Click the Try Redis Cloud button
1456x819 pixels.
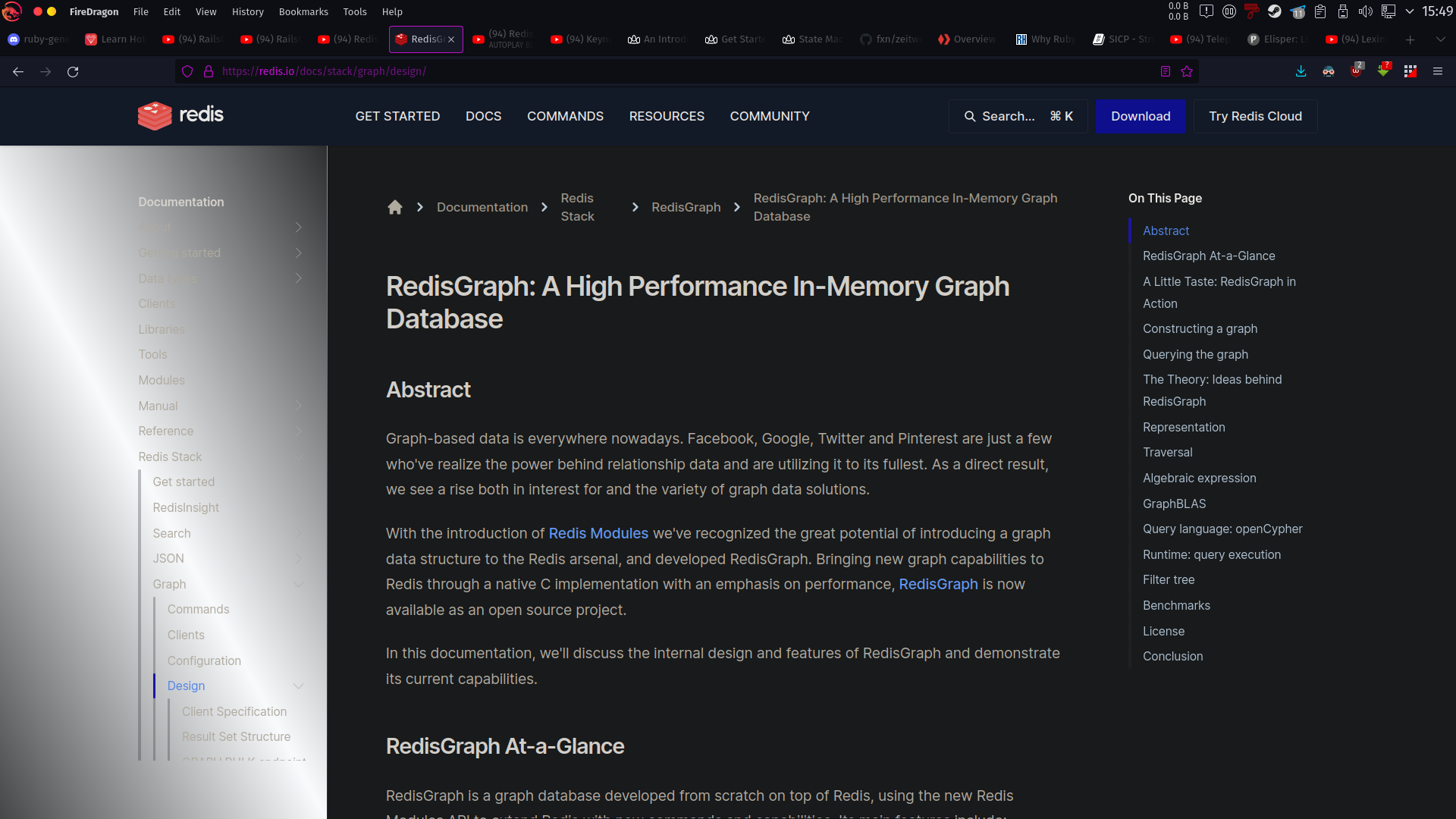(x=1255, y=116)
